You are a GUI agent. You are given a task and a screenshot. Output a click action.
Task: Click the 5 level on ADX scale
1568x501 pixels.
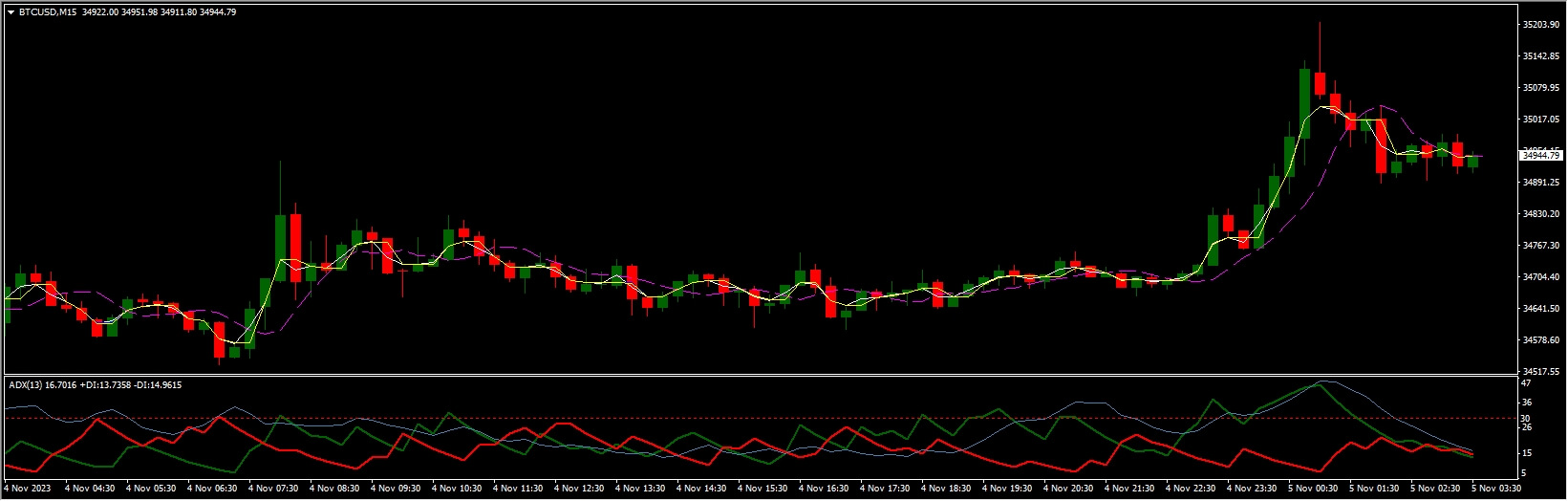tap(1525, 474)
